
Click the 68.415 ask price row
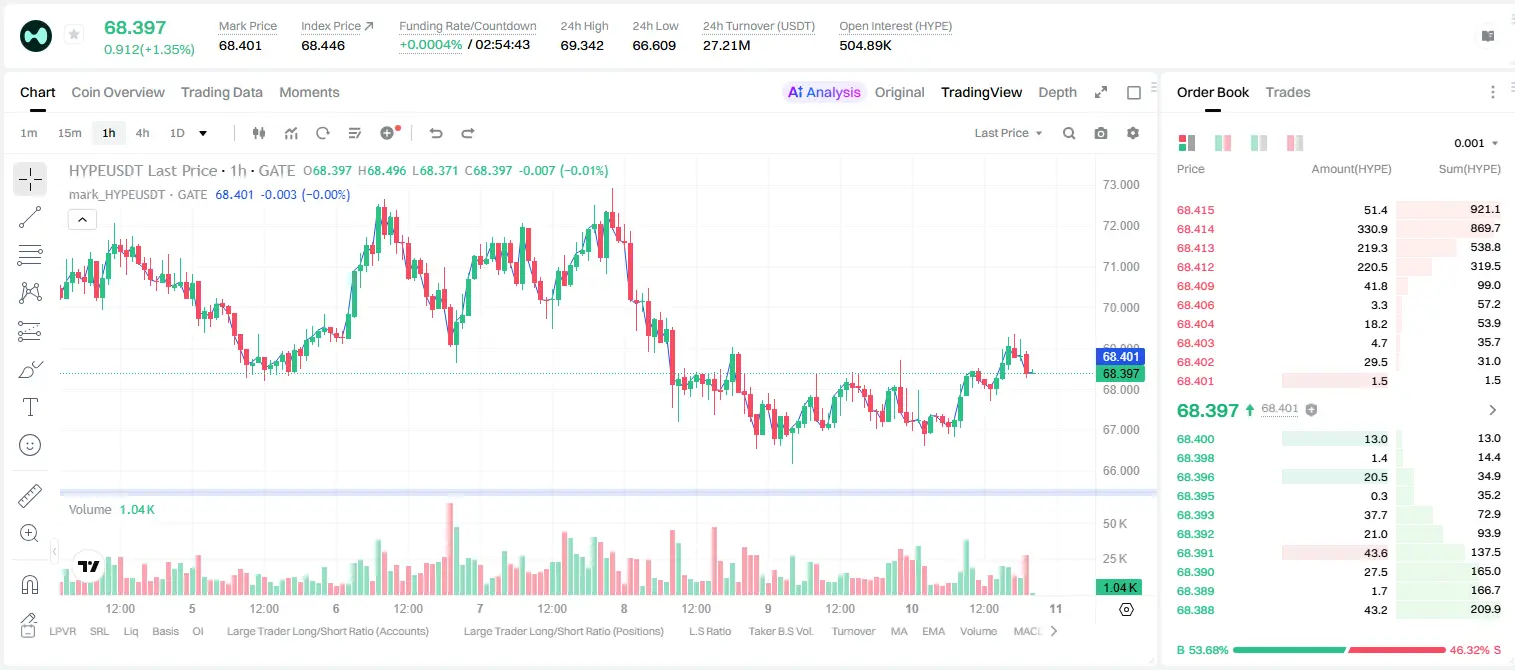tap(1339, 210)
